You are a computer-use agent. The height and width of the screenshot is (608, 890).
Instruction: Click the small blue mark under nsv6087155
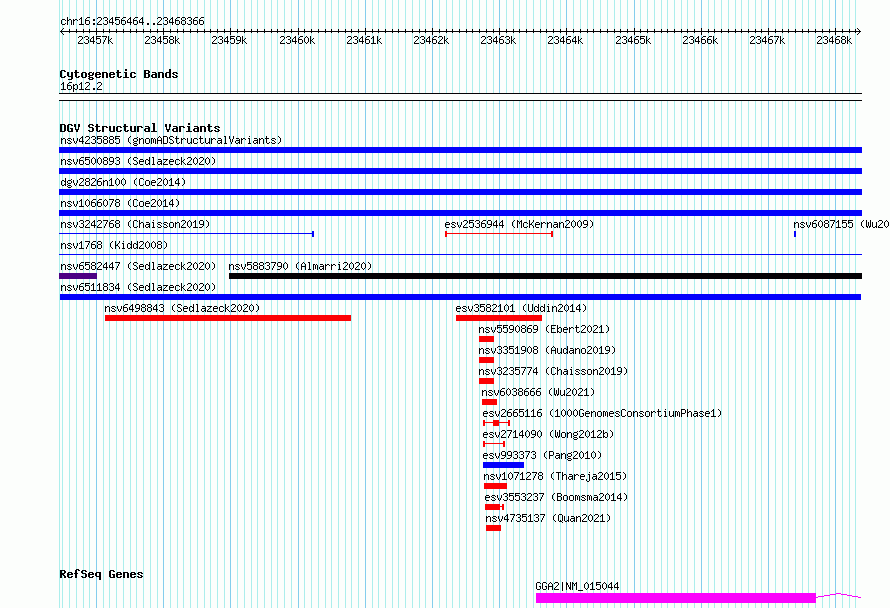[x=795, y=234]
